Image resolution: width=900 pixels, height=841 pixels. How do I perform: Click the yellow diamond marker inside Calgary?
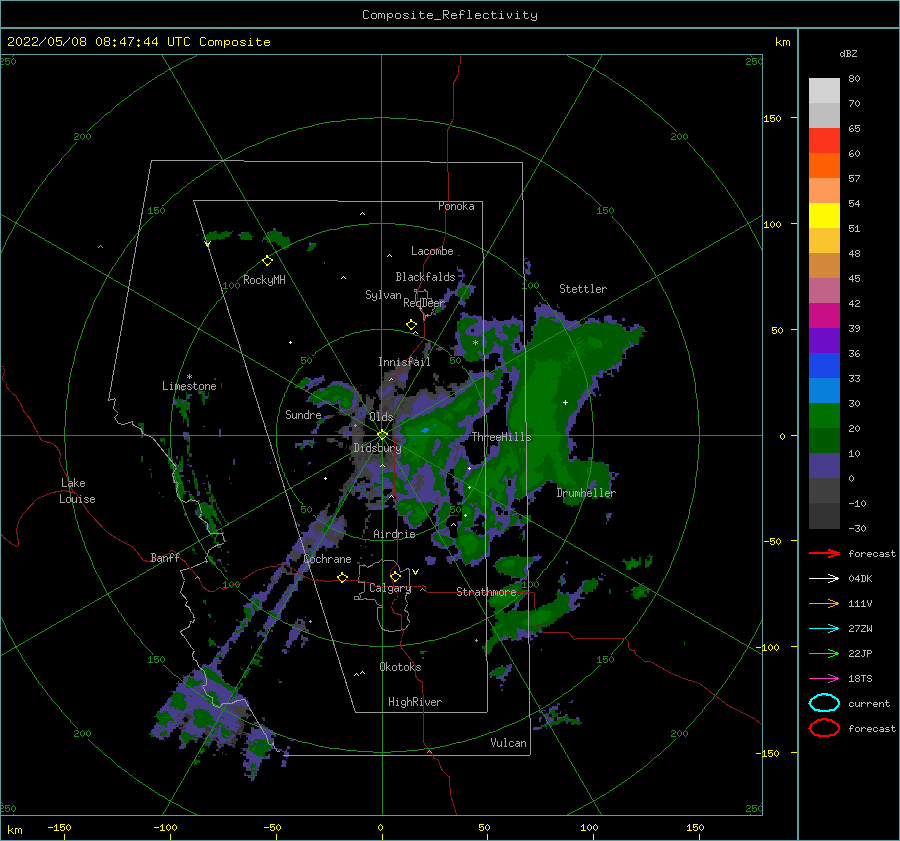pos(395,576)
